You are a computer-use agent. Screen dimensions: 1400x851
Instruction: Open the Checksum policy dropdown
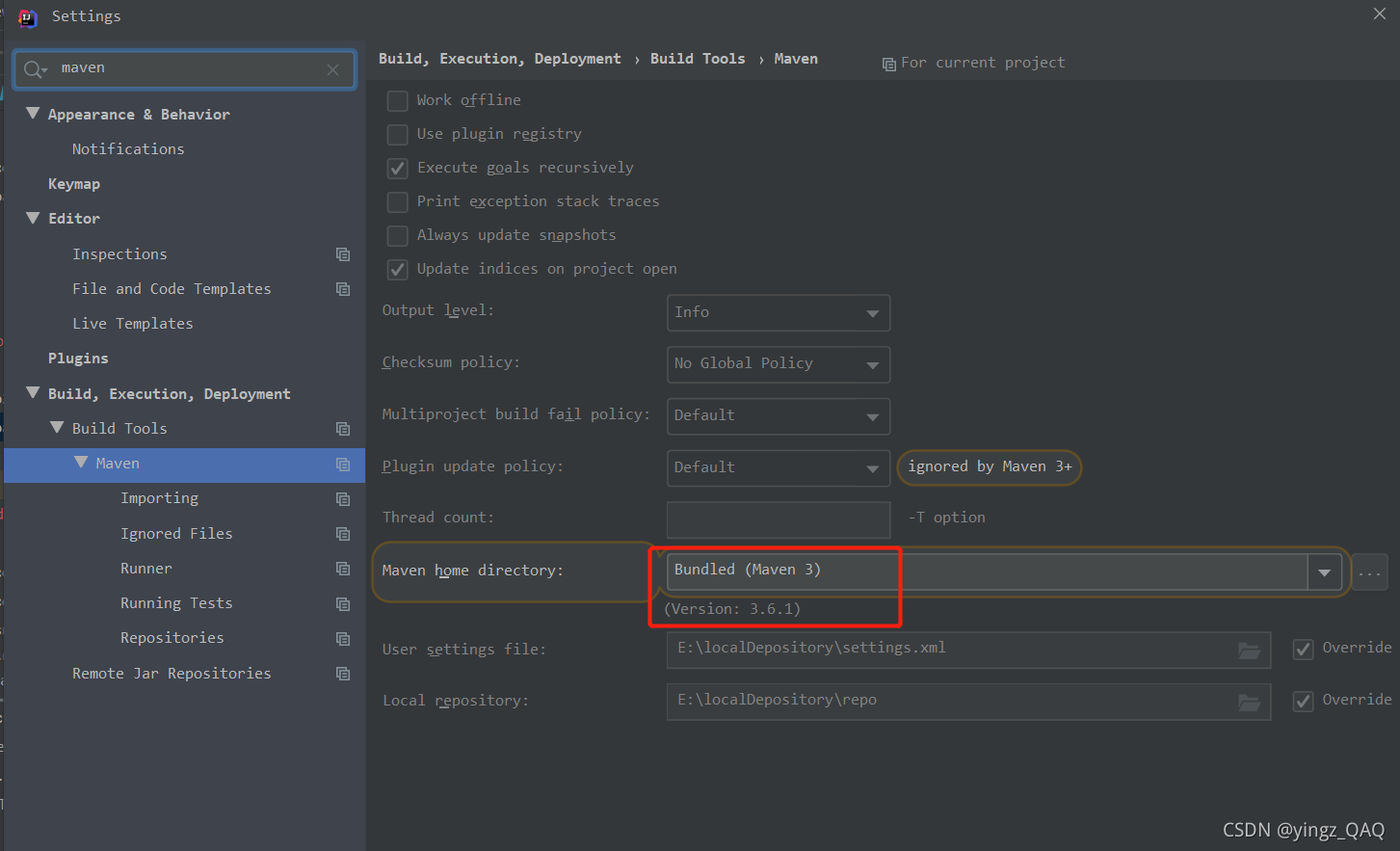(779, 364)
